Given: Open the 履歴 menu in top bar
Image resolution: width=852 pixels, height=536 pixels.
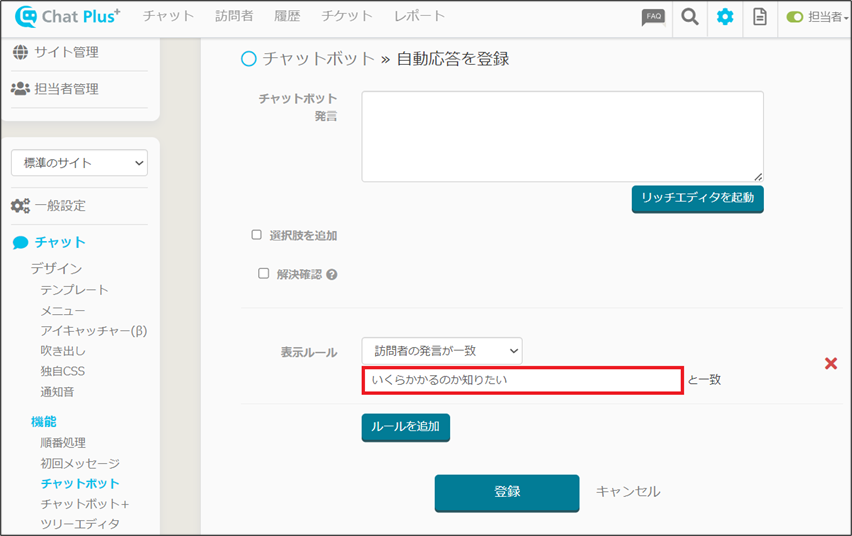Looking at the screenshot, I should point(287,16).
